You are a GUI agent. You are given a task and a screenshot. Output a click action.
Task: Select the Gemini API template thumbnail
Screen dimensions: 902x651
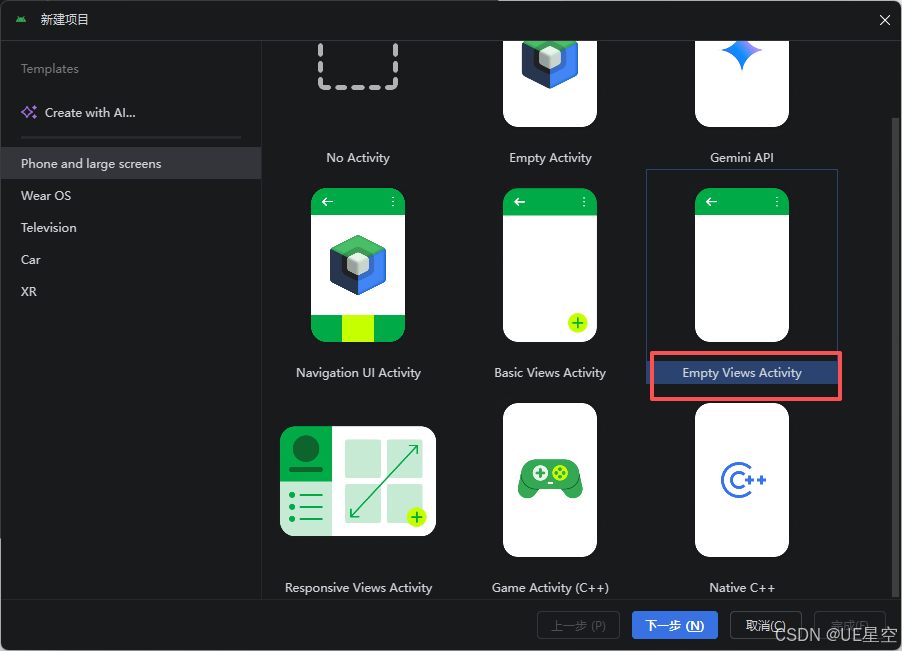pyautogui.click(x=742, y=84)
